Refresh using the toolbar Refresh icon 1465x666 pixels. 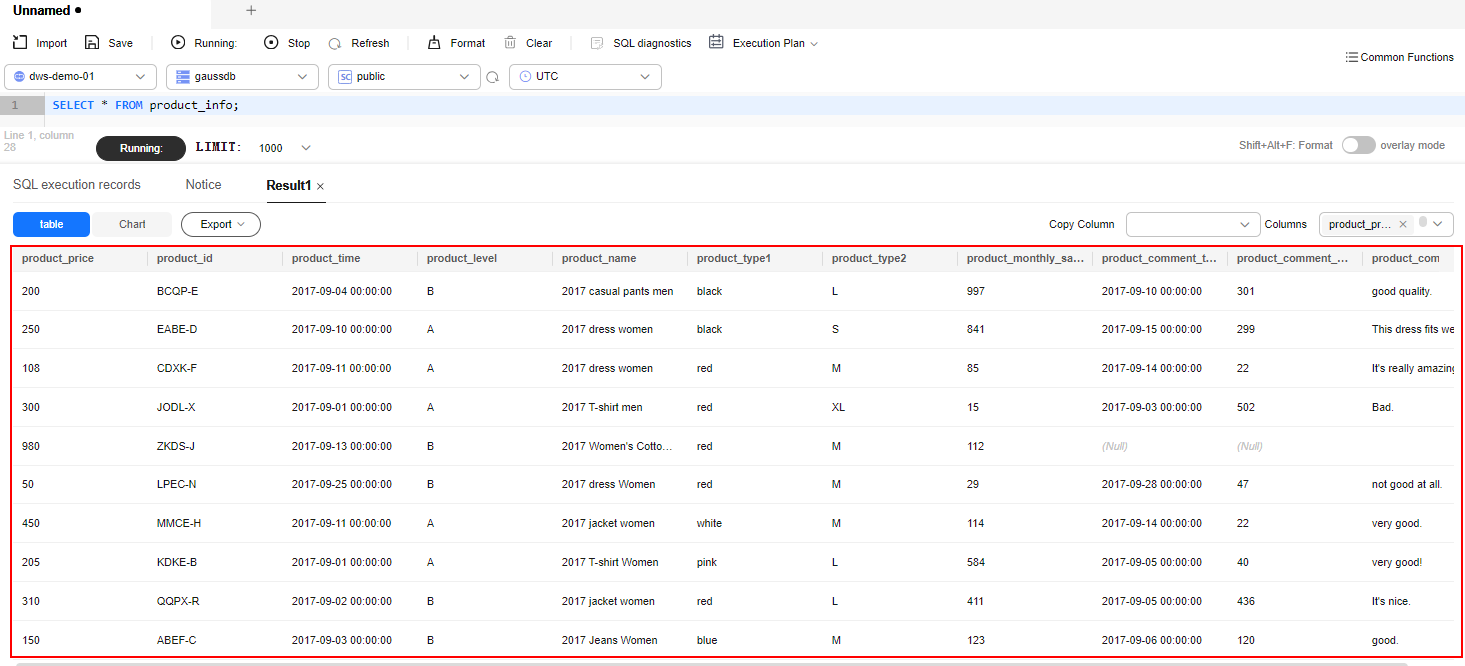pos(335,43)
